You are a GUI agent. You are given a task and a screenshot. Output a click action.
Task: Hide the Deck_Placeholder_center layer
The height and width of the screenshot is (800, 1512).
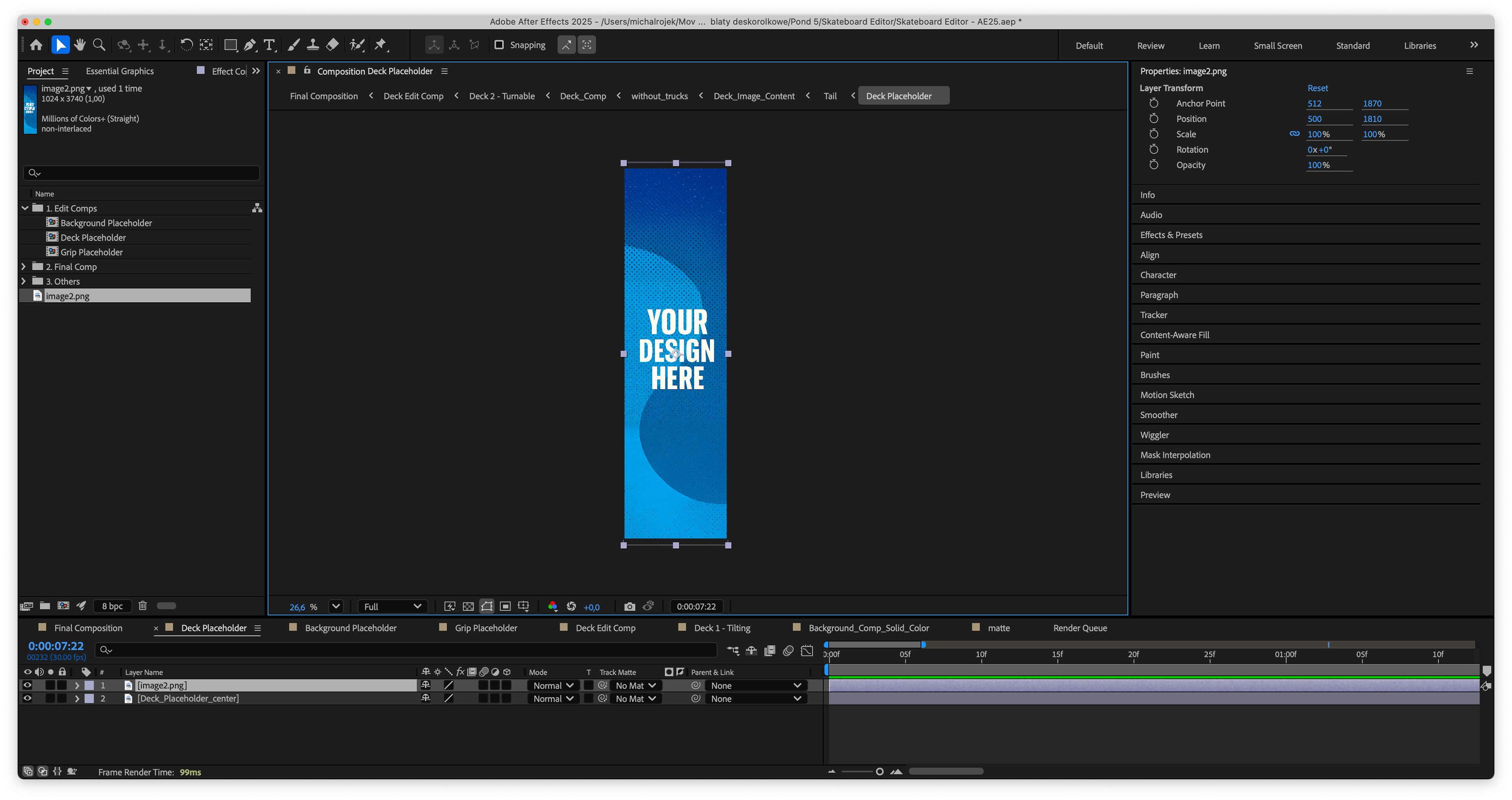[x=27, y=698]
